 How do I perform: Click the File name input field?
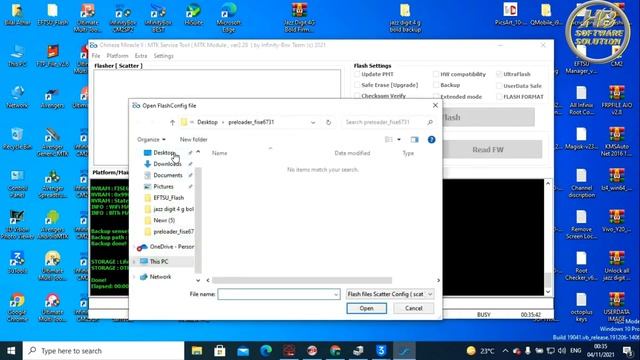(279, 294)
